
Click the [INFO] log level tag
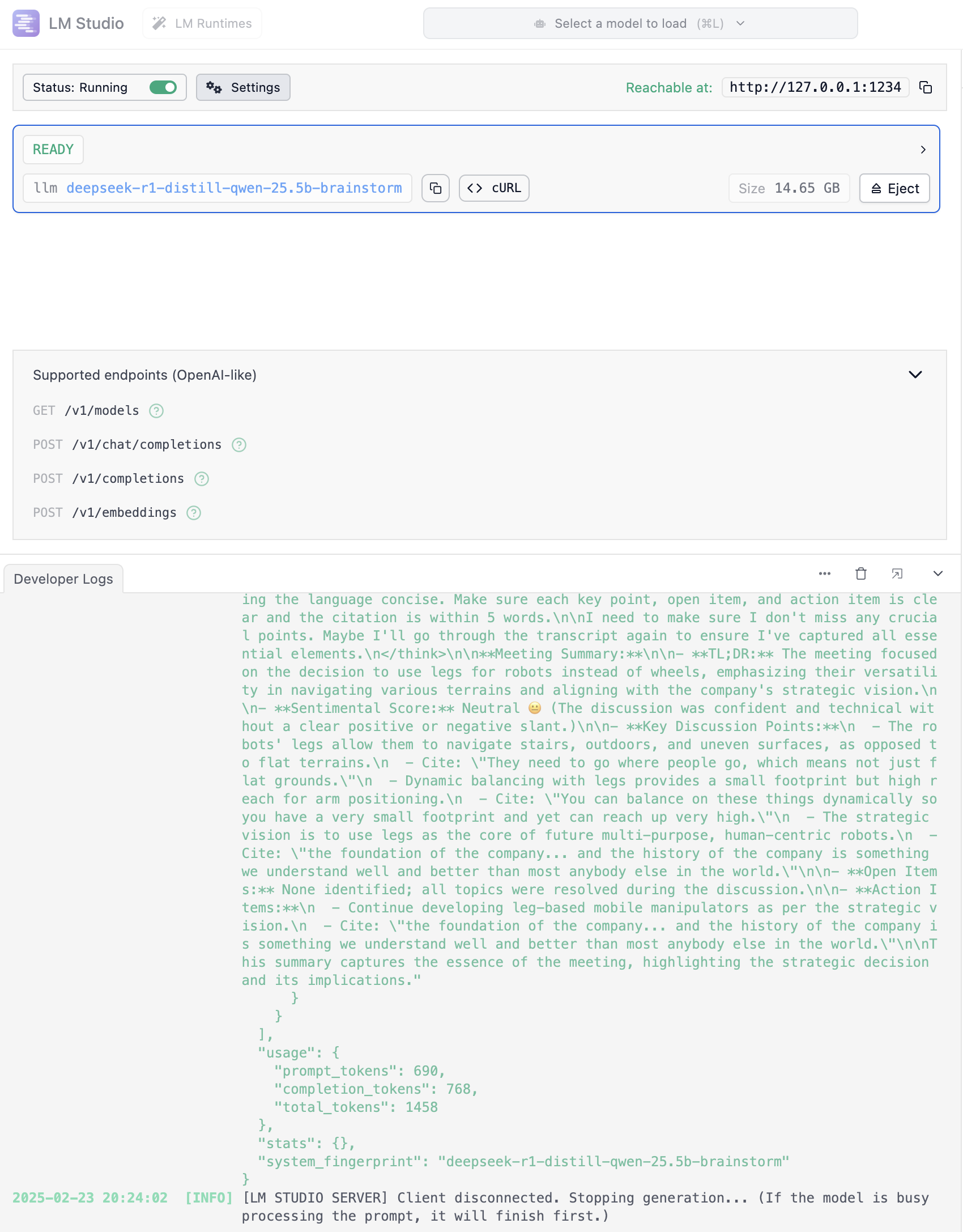click(209, 1198)
